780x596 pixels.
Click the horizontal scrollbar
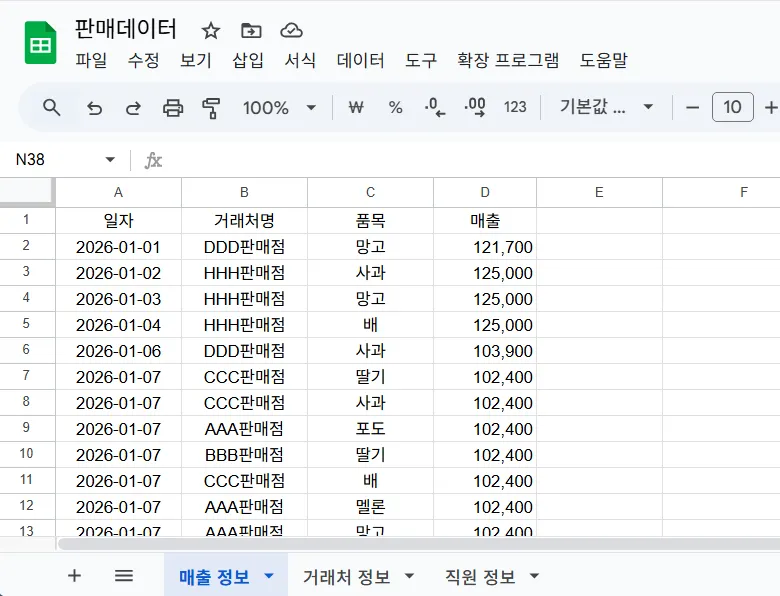tap(419, 543)
